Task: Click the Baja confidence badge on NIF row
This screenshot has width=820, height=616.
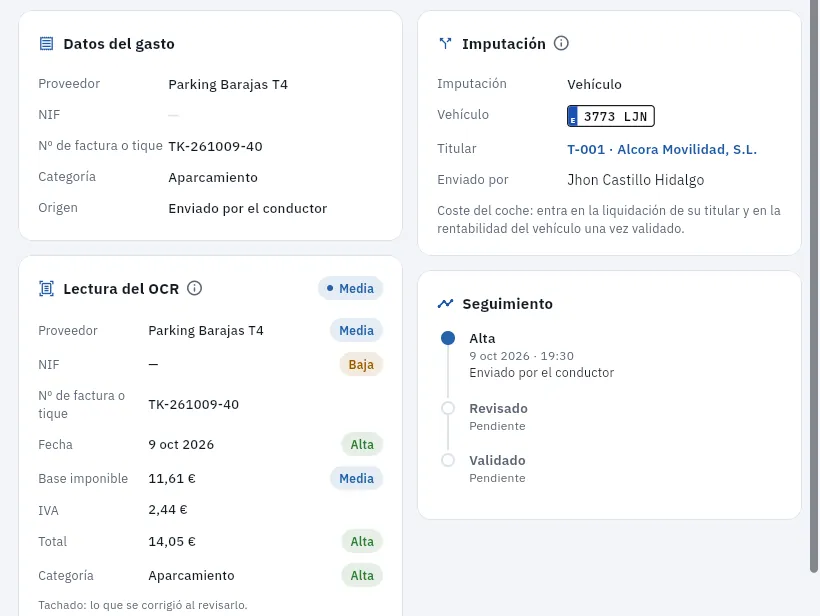Action: coord(361,364)
